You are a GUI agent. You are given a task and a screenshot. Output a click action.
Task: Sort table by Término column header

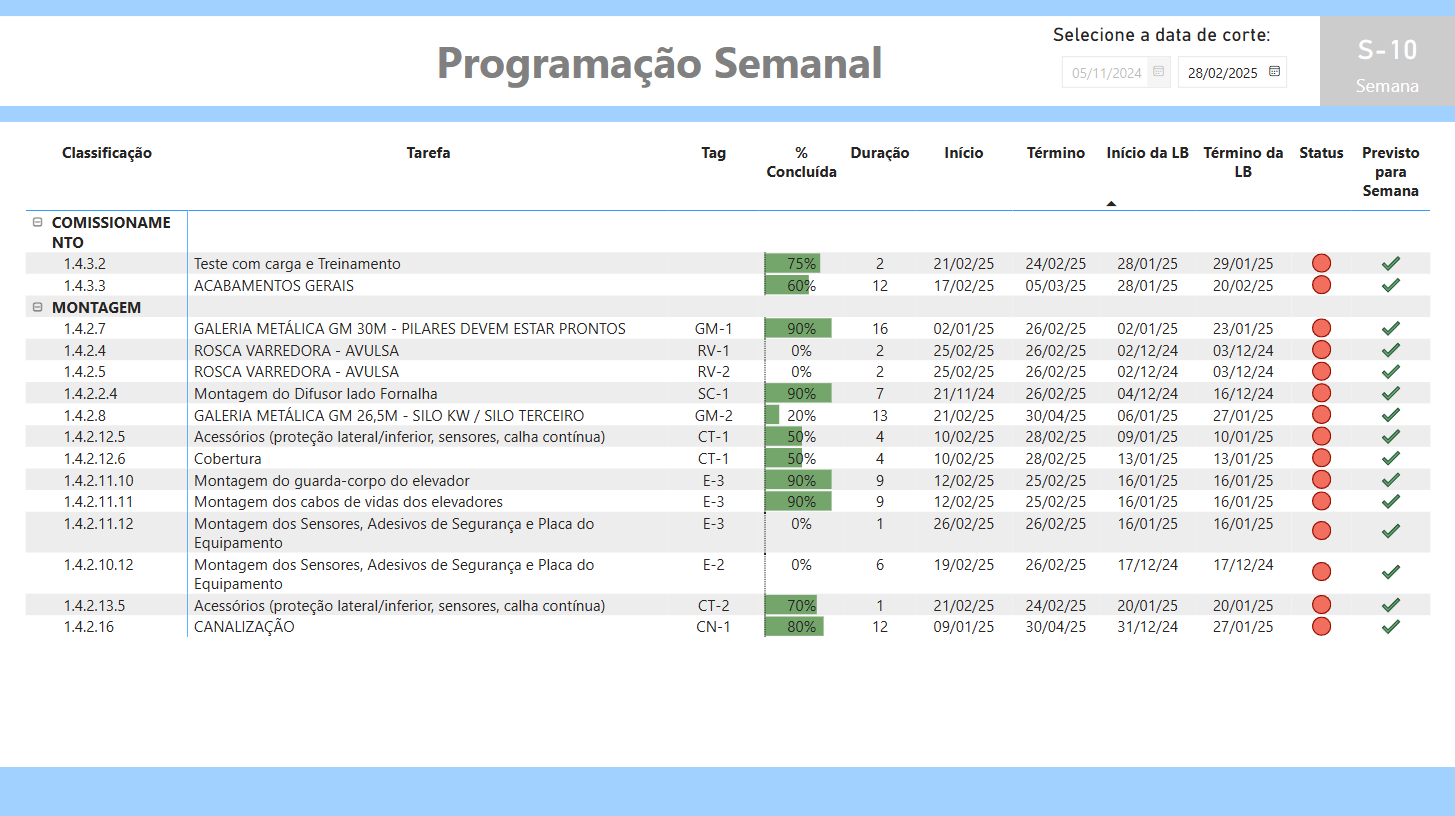1055,153
